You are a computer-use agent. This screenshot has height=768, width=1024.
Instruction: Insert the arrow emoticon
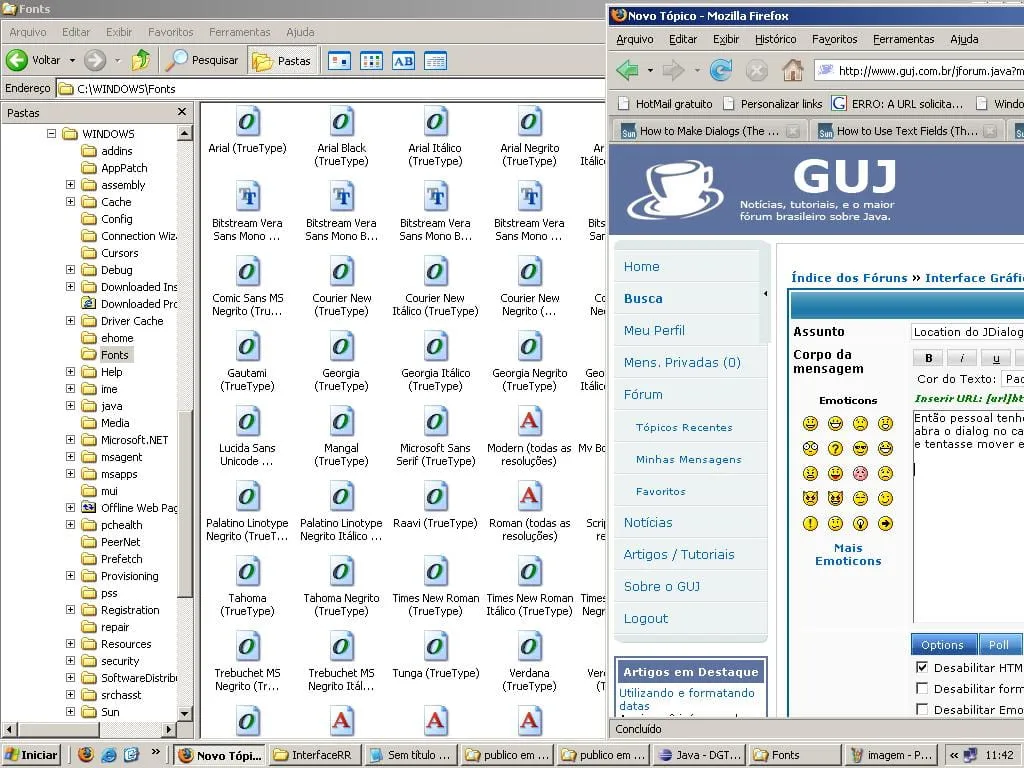(885, 524)
